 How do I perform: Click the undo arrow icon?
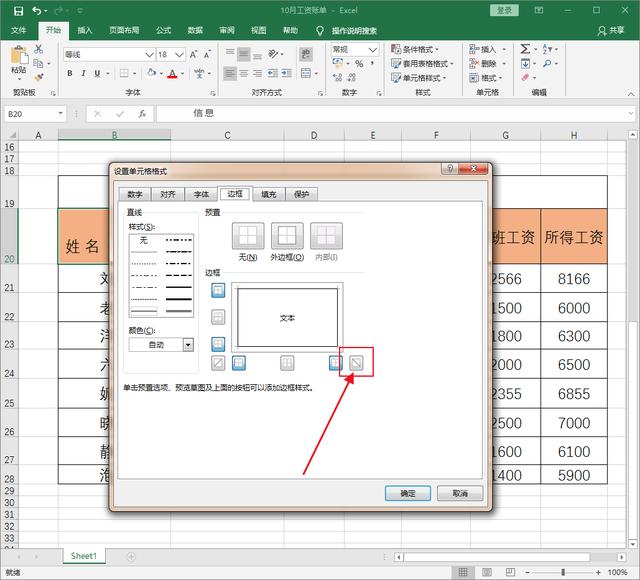click(37, 11)
